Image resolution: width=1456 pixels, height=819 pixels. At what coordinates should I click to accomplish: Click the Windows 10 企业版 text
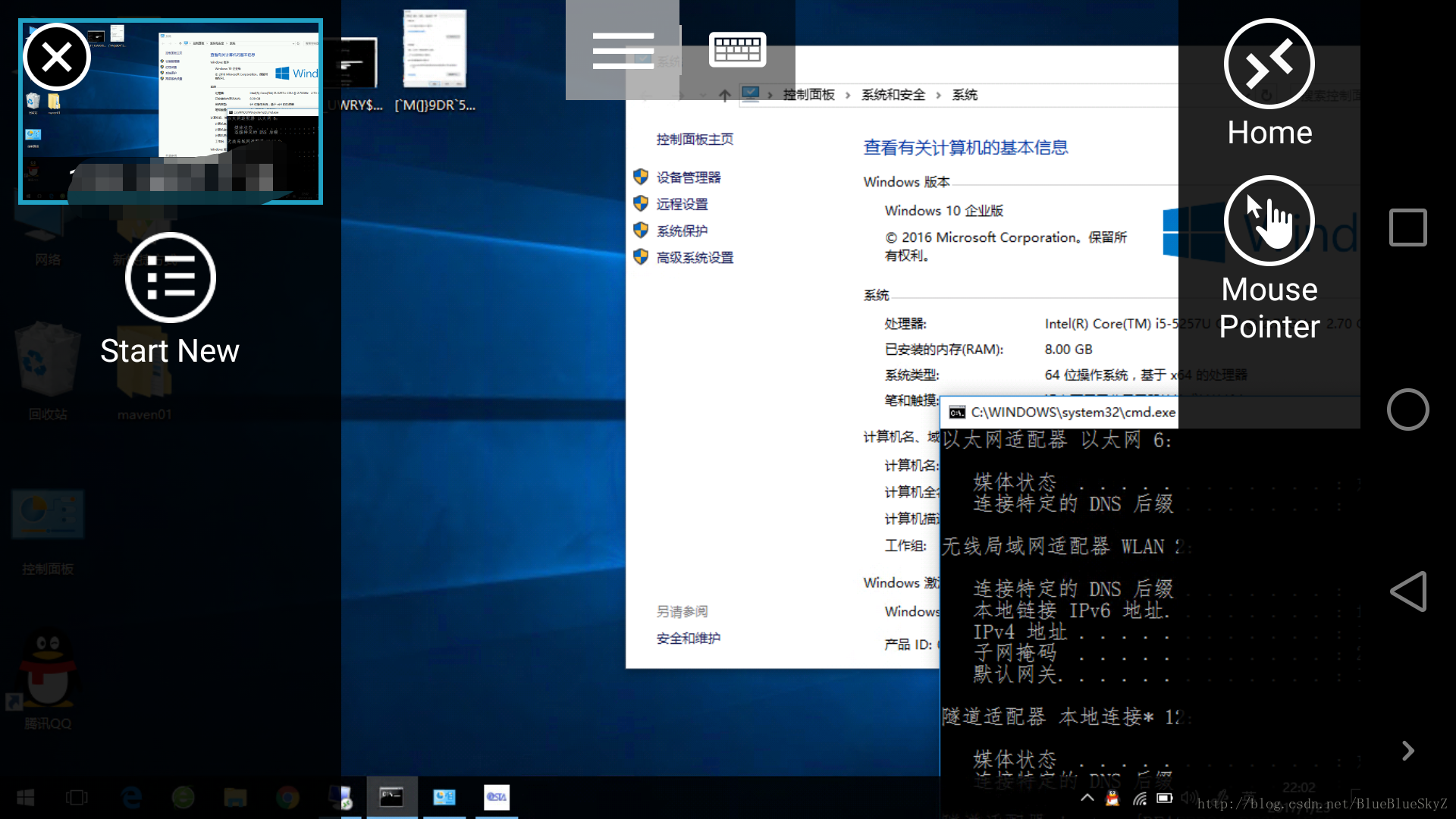[x=944, y=211]
